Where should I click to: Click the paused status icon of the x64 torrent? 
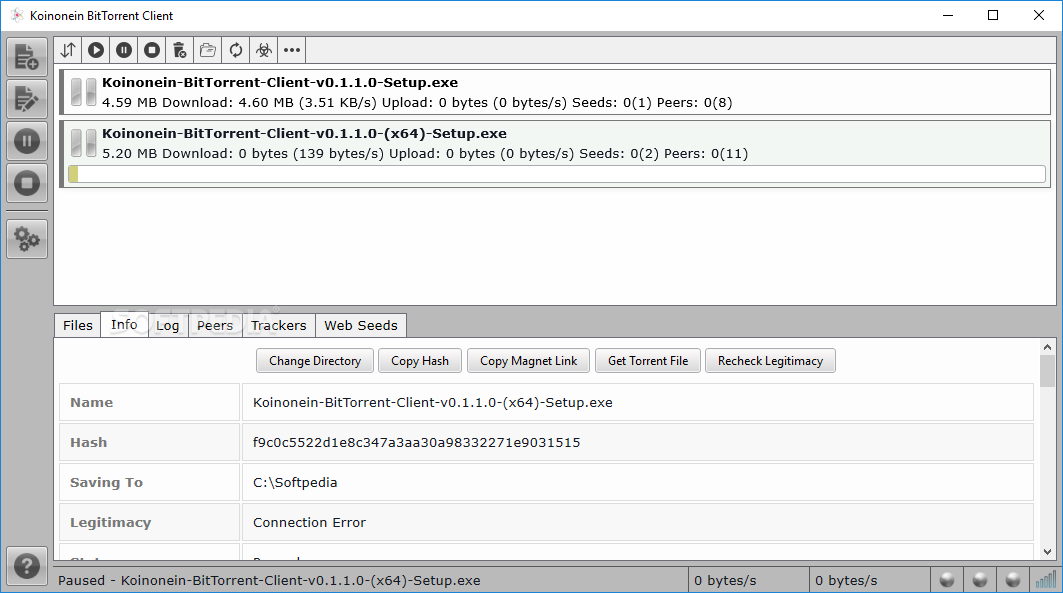pos(83,143)
